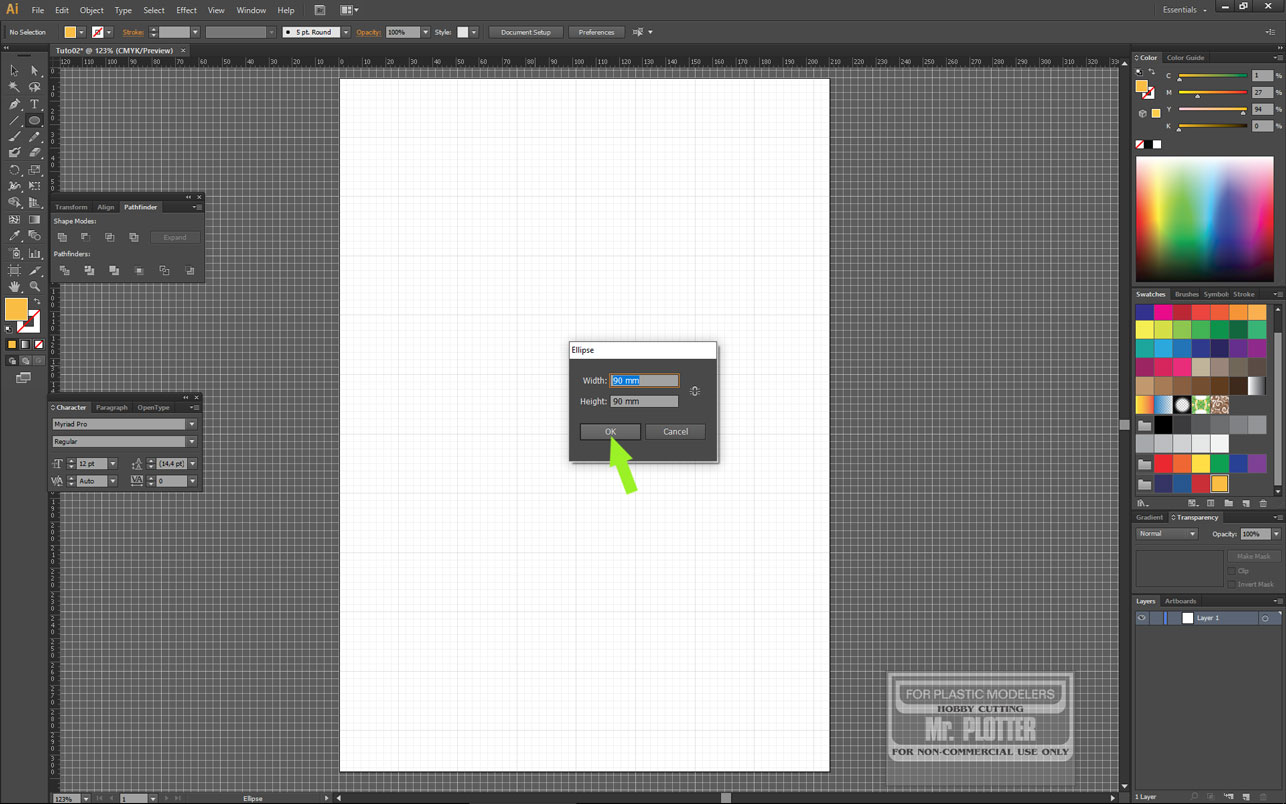Click Minus Front shape mode icon
The image size is (1286, 804).
[x=85, y=237]
